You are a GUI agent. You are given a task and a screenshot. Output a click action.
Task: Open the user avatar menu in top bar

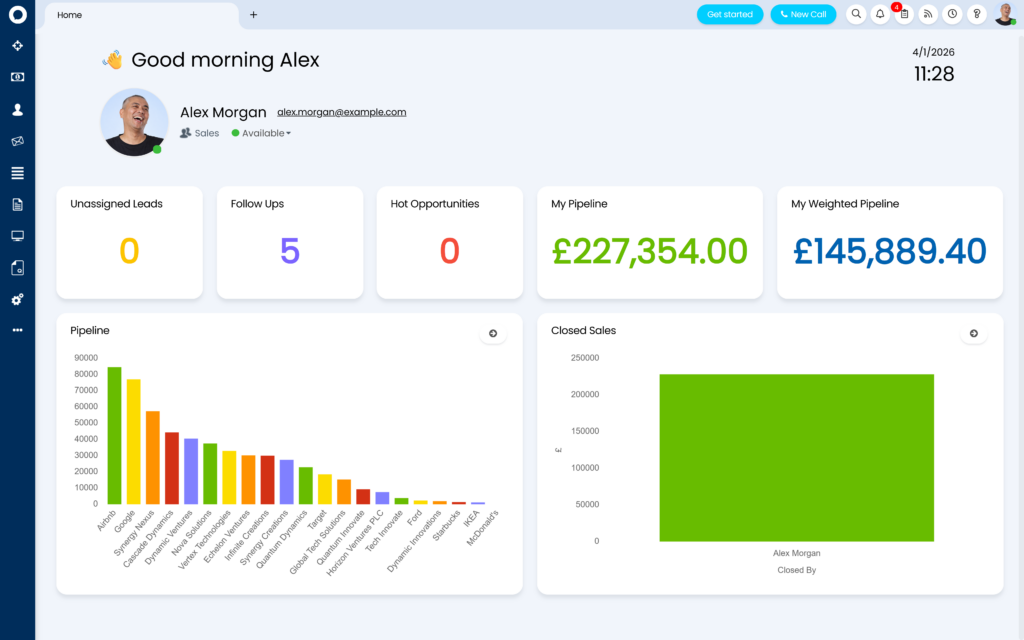click(1004, 14)
